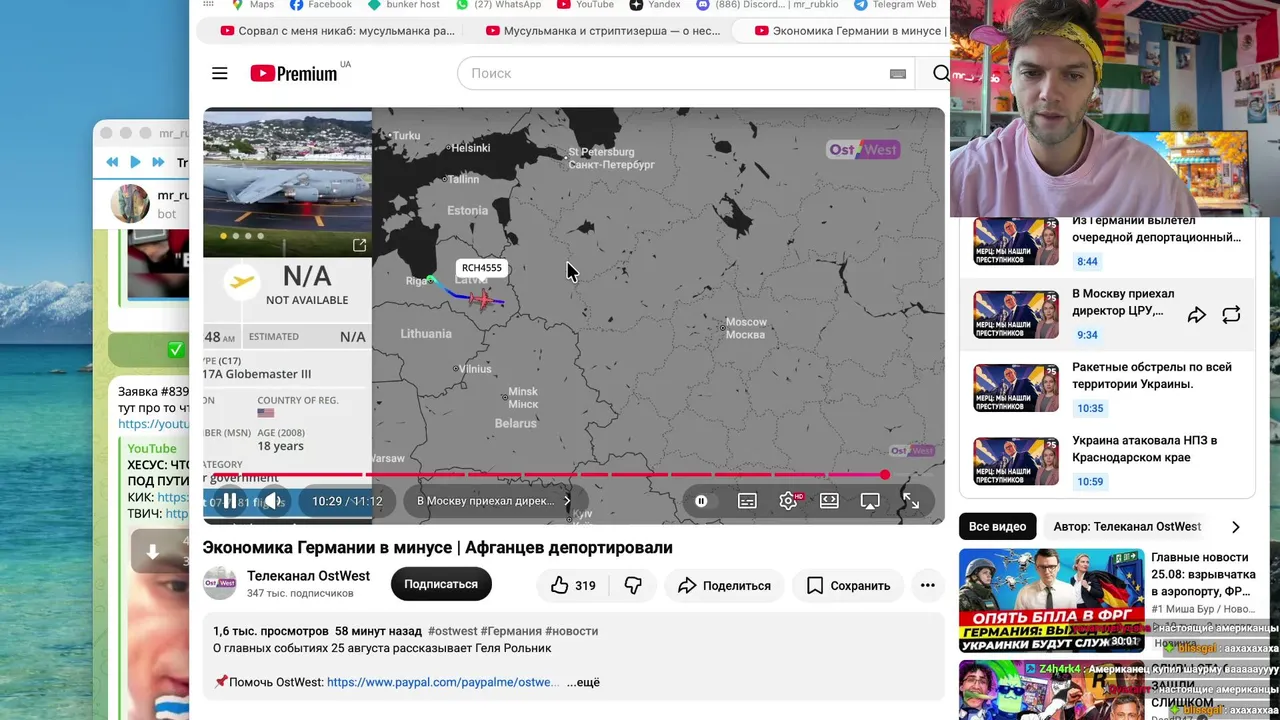This screenshot has width=1280, height=720.
Task: Click the Поделиться share button
Action: [x=724, y=586]
